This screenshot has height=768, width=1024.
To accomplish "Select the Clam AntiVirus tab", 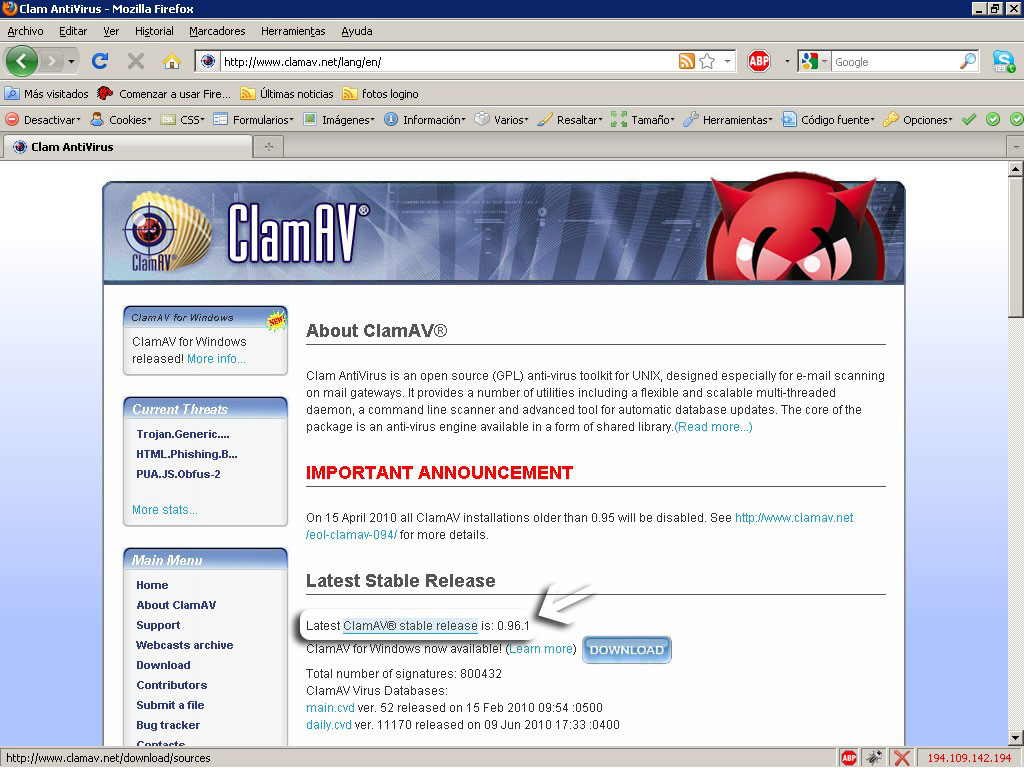I will pyautogui.click(x=127, y=147).
